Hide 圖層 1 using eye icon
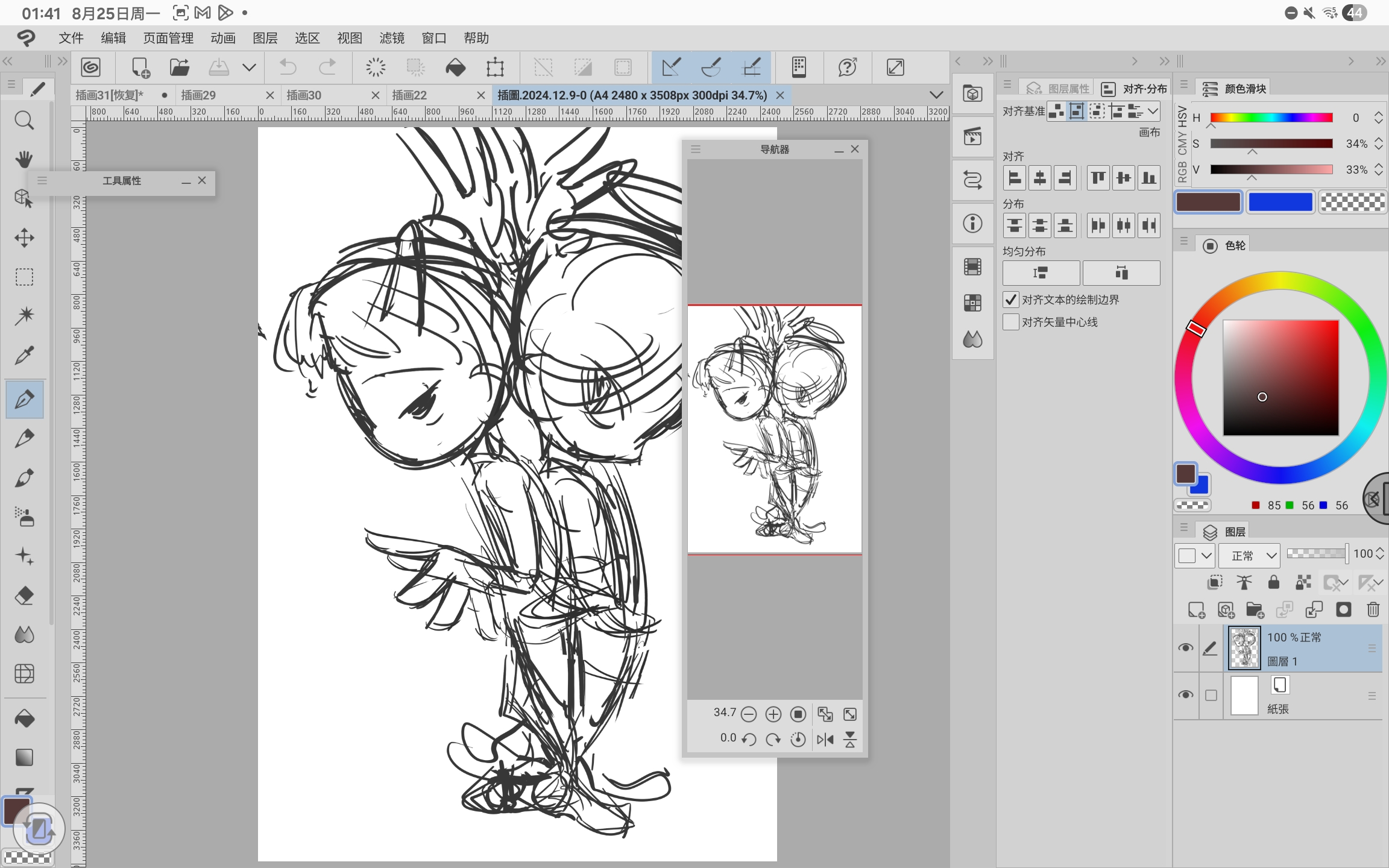The image size is (1389, 868). [x=1185, y=648]
